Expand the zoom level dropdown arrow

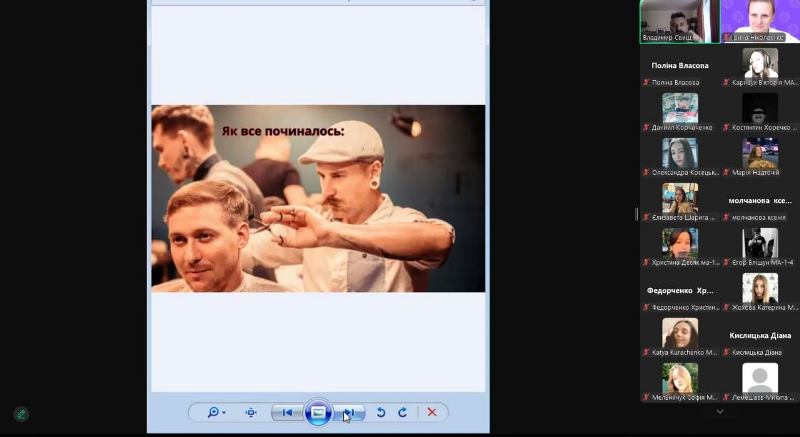coord(224,413)
